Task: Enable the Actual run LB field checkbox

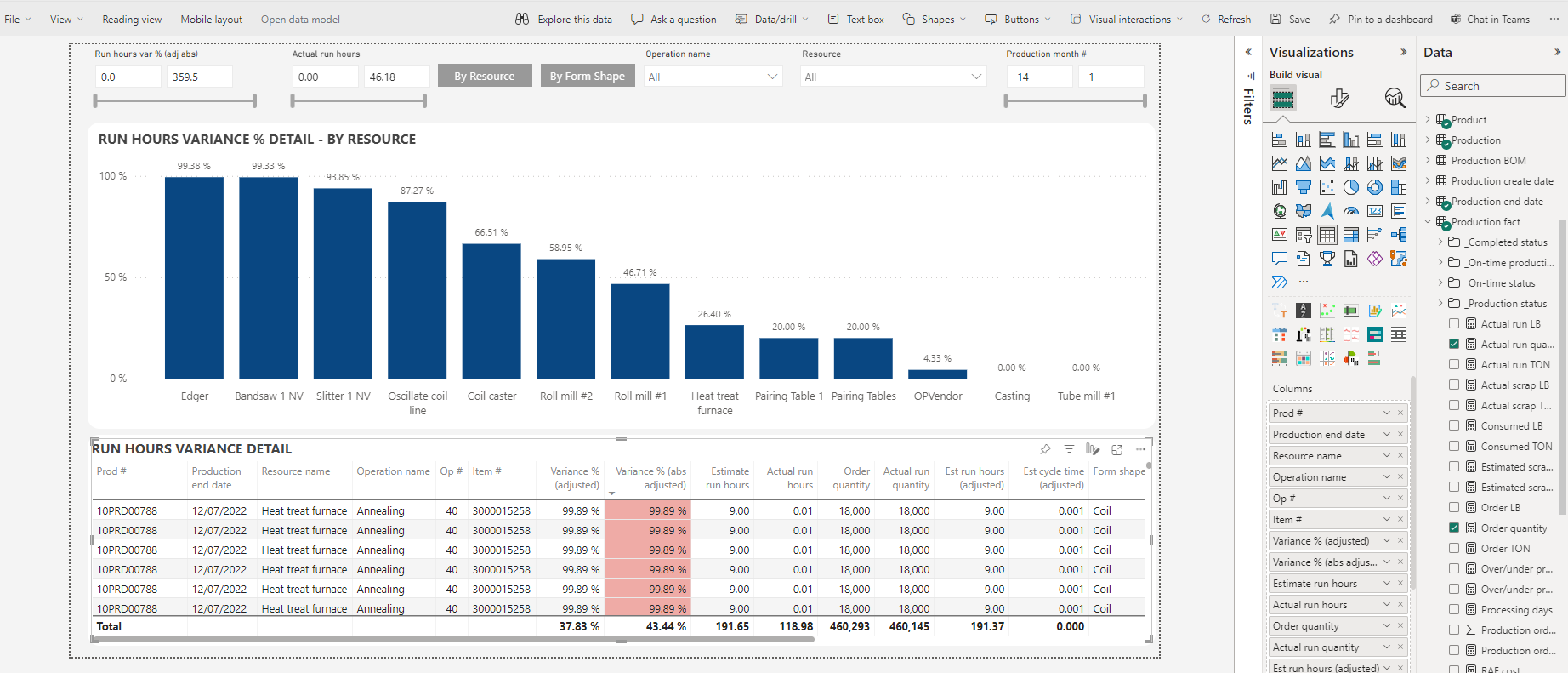Action: pyautogui.click(x=1454, y=323)
